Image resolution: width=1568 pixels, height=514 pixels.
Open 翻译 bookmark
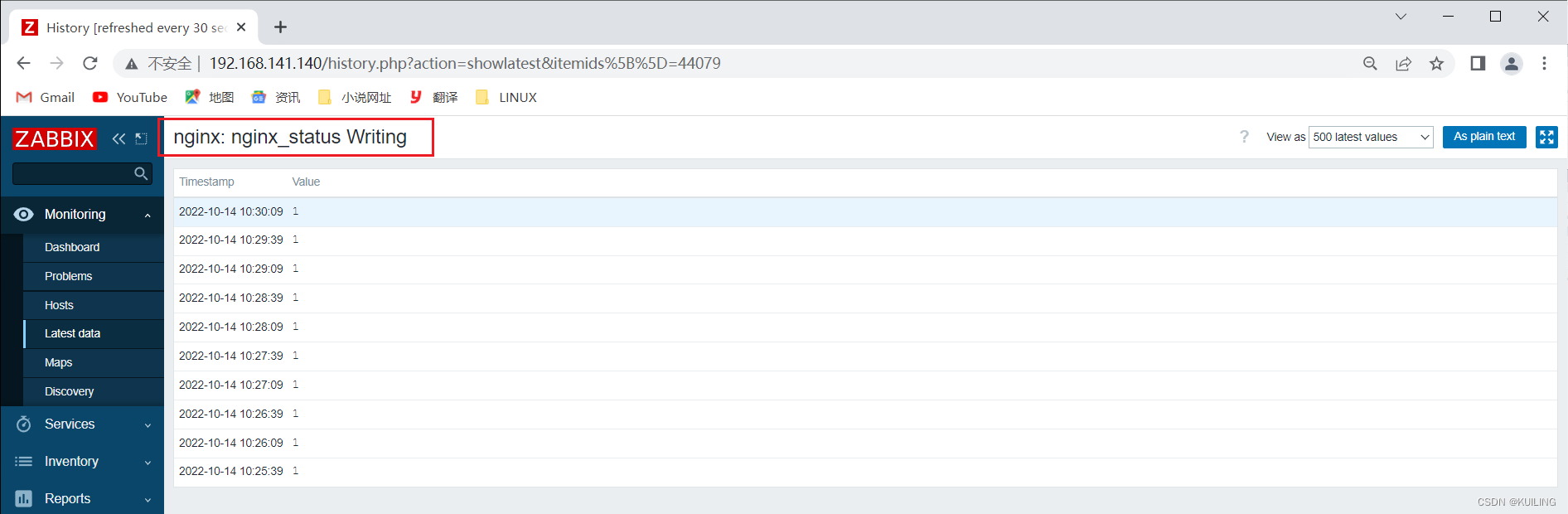tap(433, 97)
